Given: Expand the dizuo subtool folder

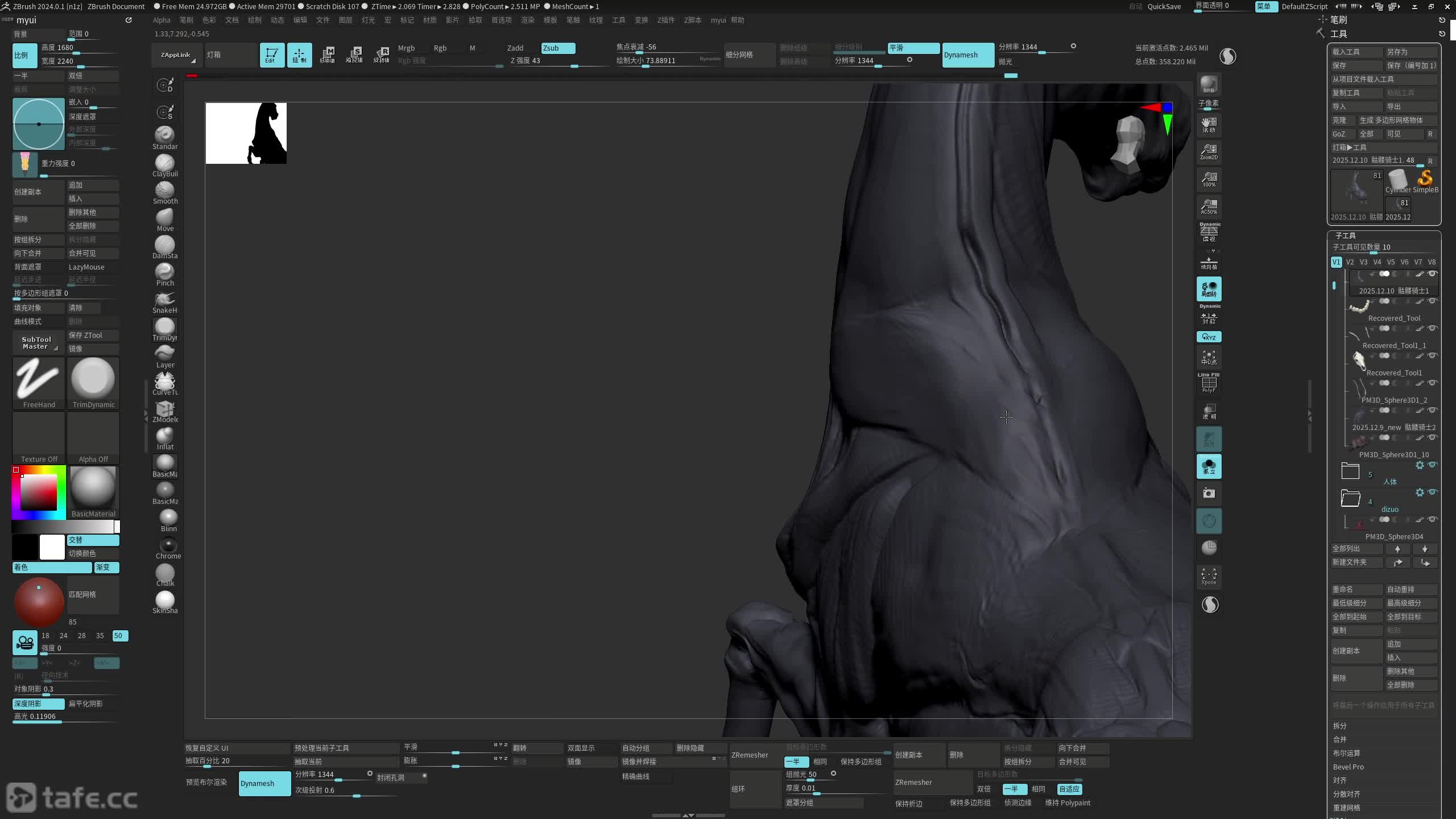Looking at the screenshot, I should (1350, 498).
